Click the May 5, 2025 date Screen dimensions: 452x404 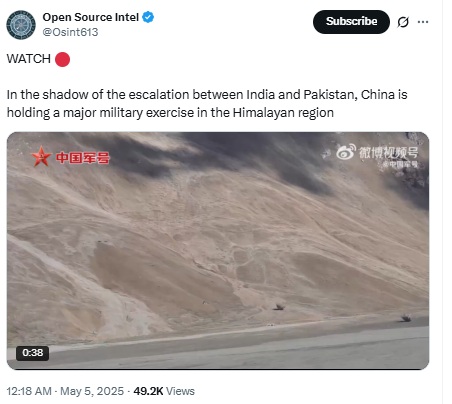point(92,391)
